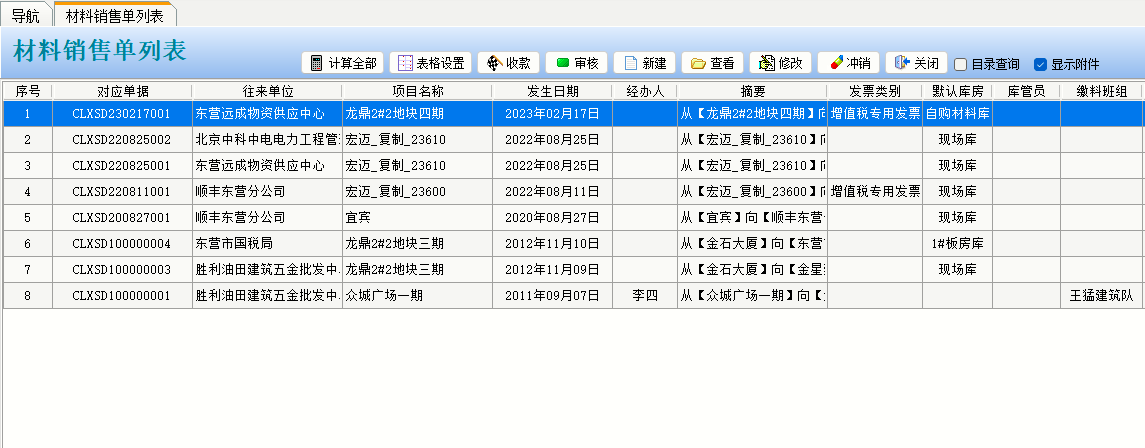This screenshot has height=448, width=1145.
Task: Click the 修改 edit icon
Action: coord(766,63)
